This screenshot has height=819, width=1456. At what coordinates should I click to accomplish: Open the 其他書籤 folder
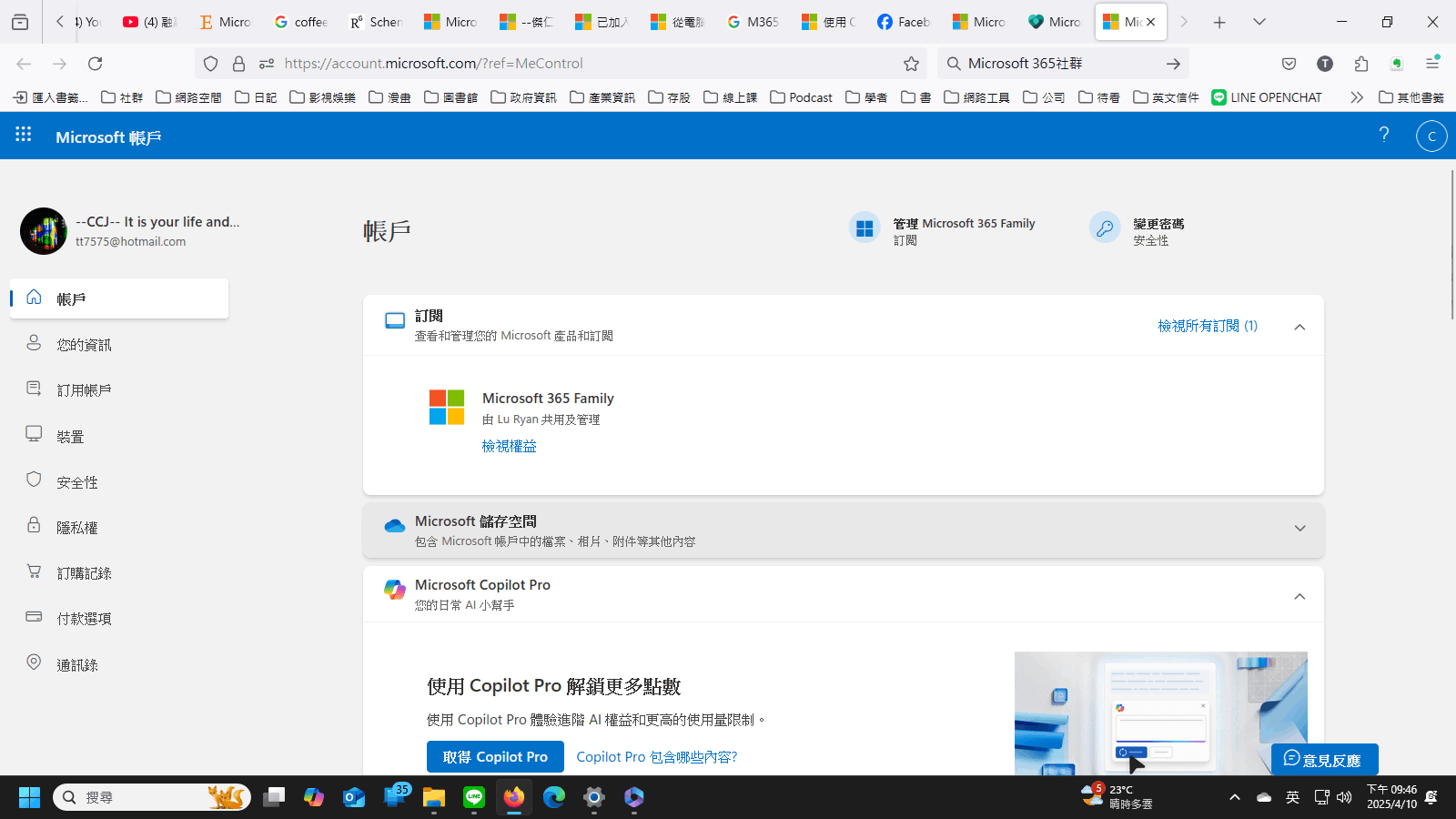1411,97
